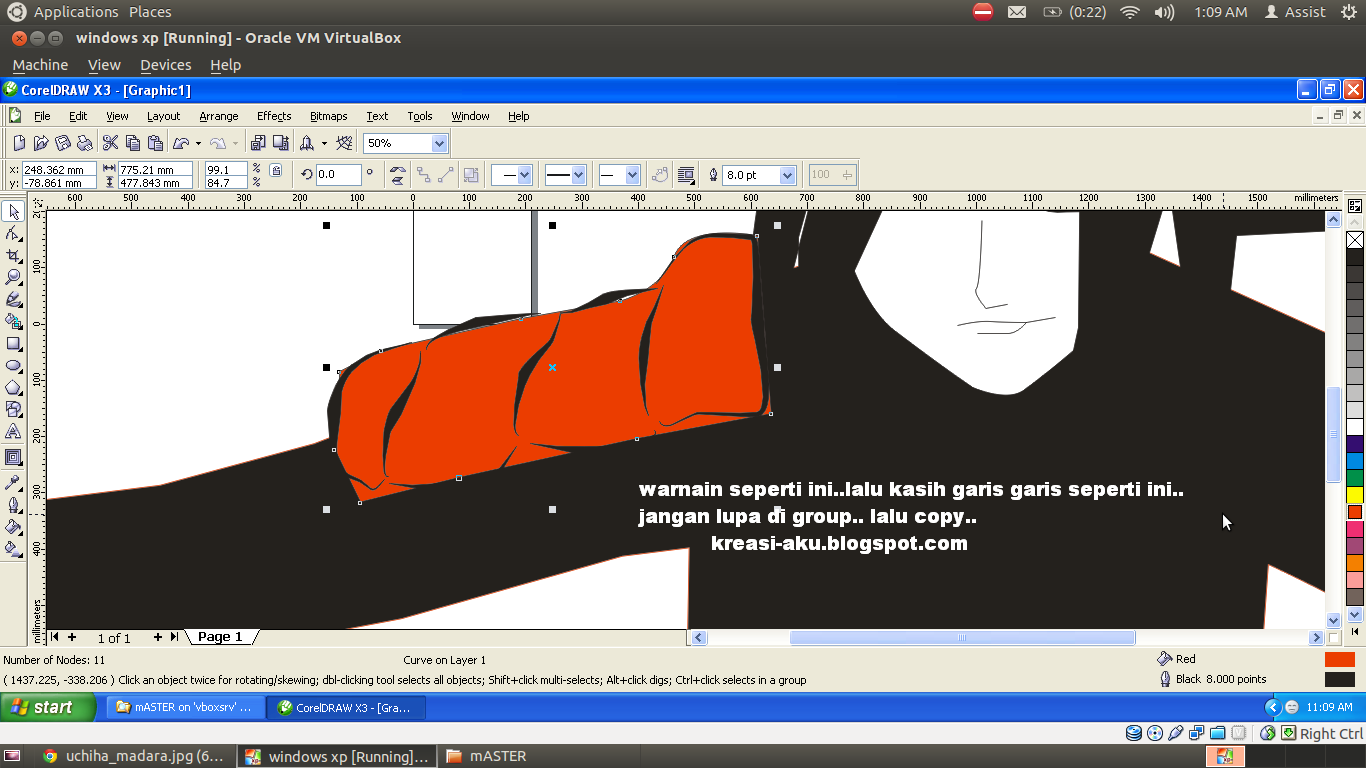Image resolution: width=1366 pixels, height=768 pixels.
Task: Click the object width 775.21 mm field
Action: pos(155,169)
